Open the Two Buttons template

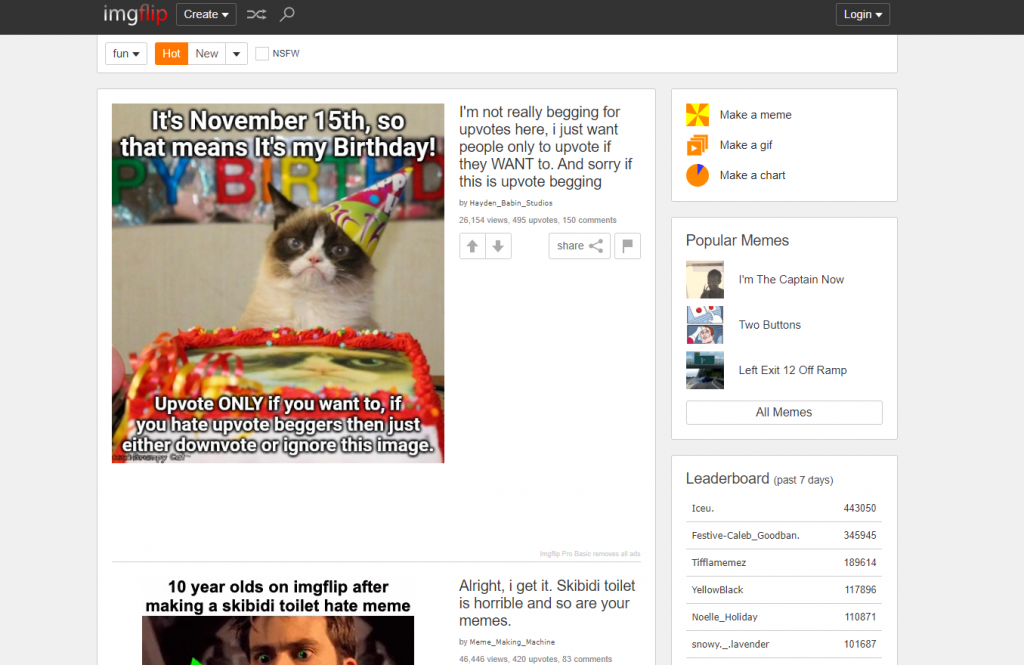769,325
